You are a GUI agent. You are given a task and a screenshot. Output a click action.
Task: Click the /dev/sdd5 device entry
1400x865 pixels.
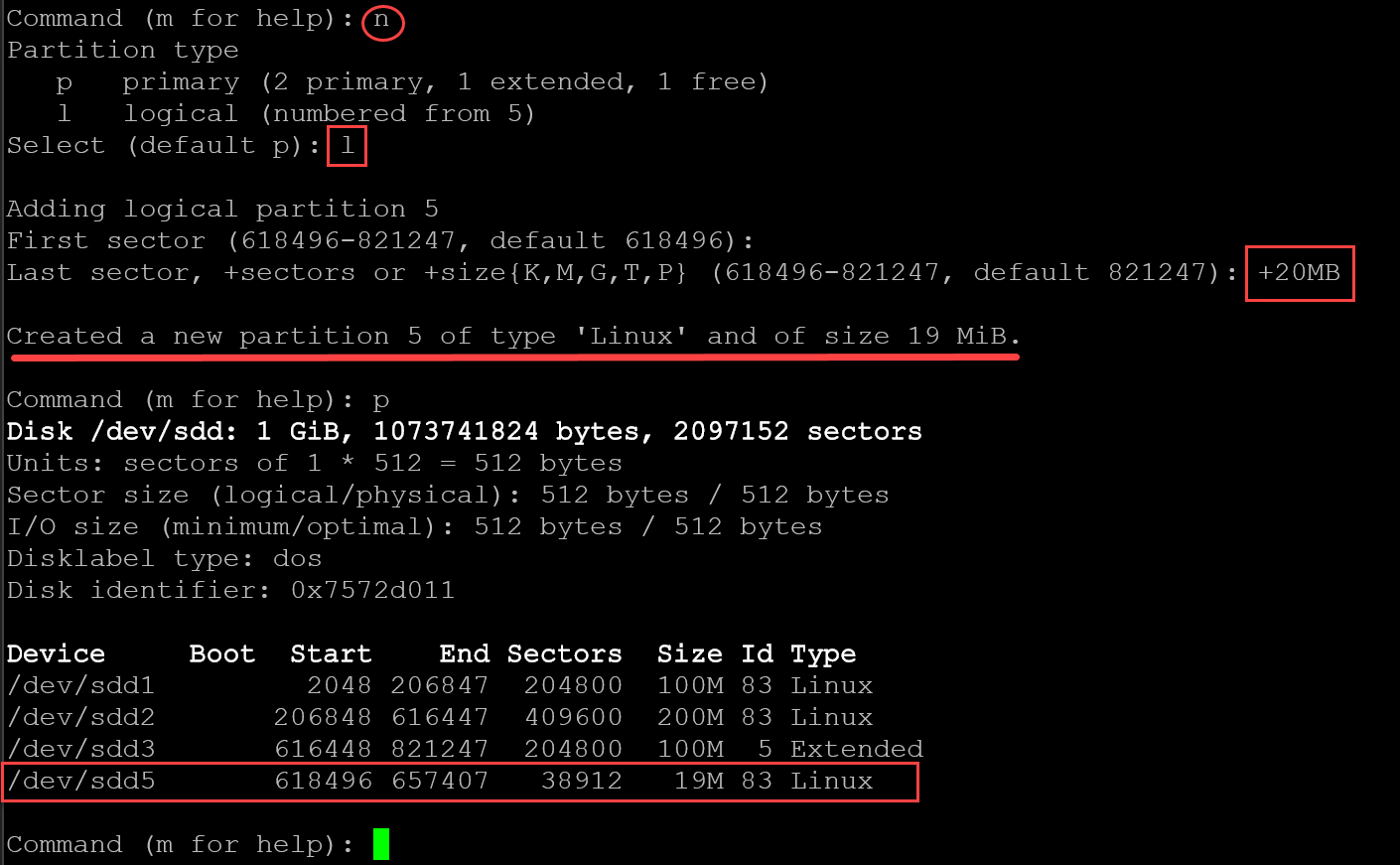pos(80,781)
